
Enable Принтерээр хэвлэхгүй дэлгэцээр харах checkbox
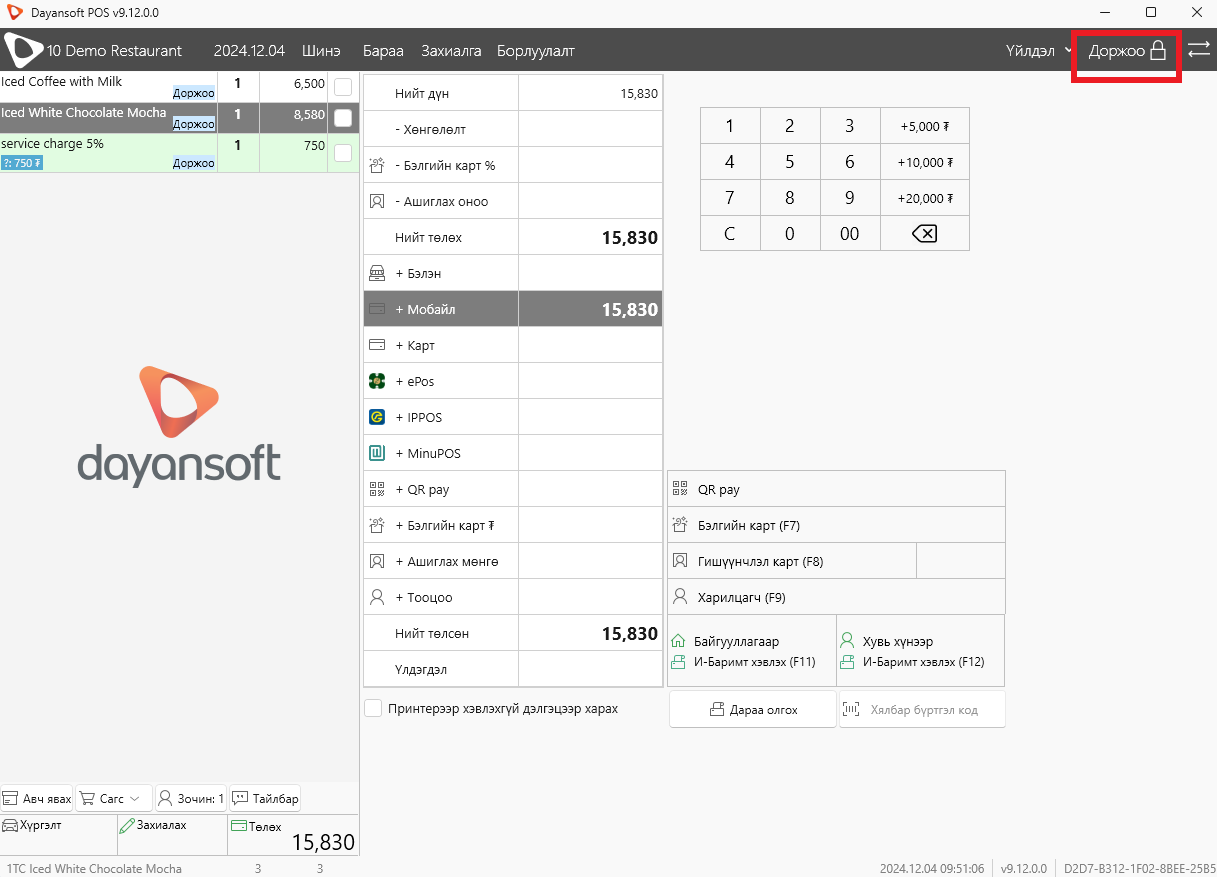tap(373, 708)
